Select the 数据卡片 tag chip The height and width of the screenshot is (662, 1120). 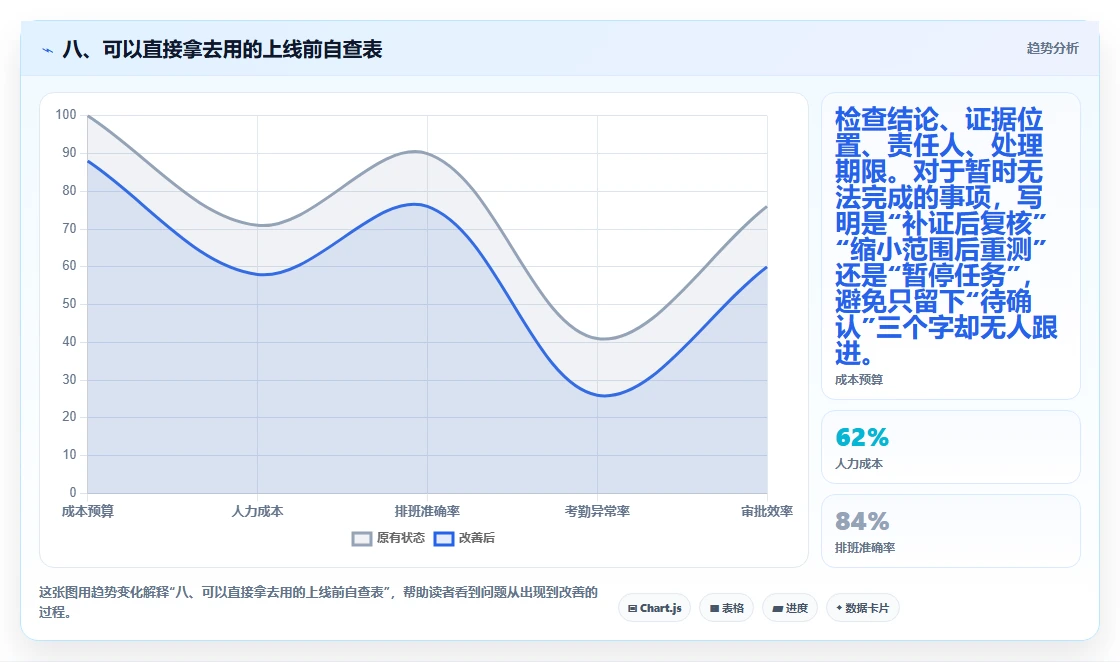tap(863, 608)
